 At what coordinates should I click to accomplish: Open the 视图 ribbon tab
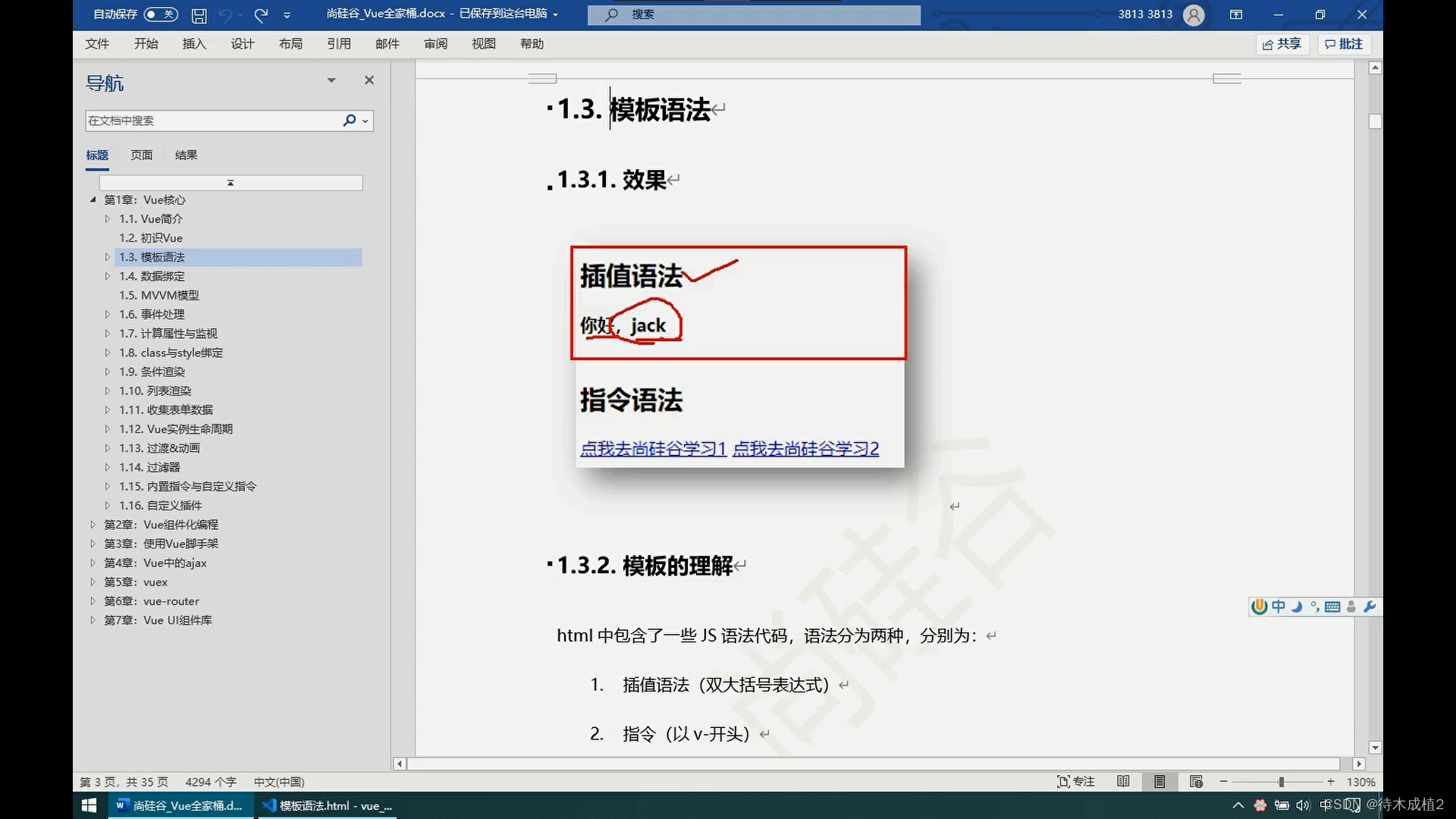[x=484, y=44]
